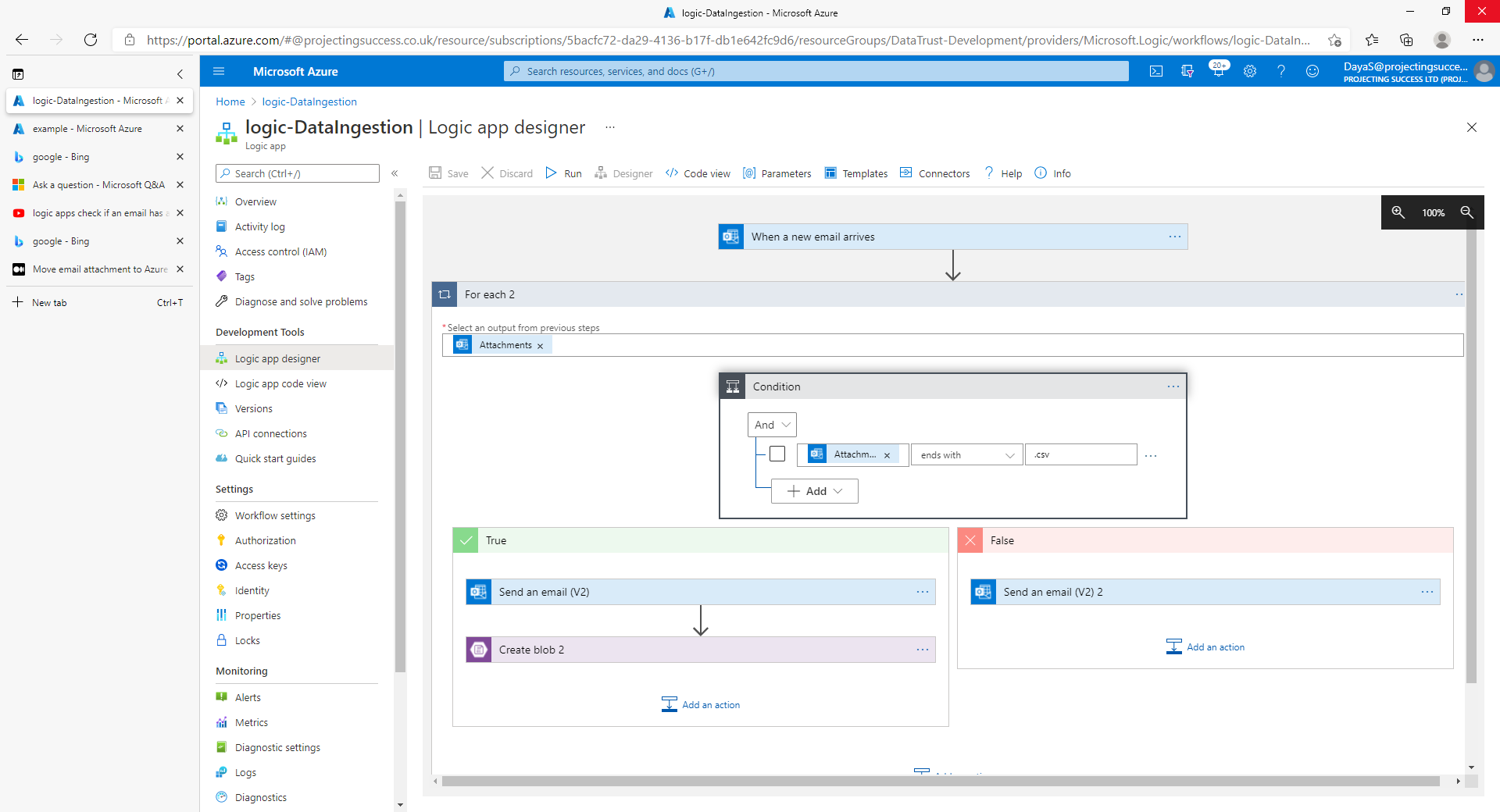The height and width of the screenshot is (812, 1500).
Task: Remove the Attachm... token in condition
Action: (x=887, y=455)
